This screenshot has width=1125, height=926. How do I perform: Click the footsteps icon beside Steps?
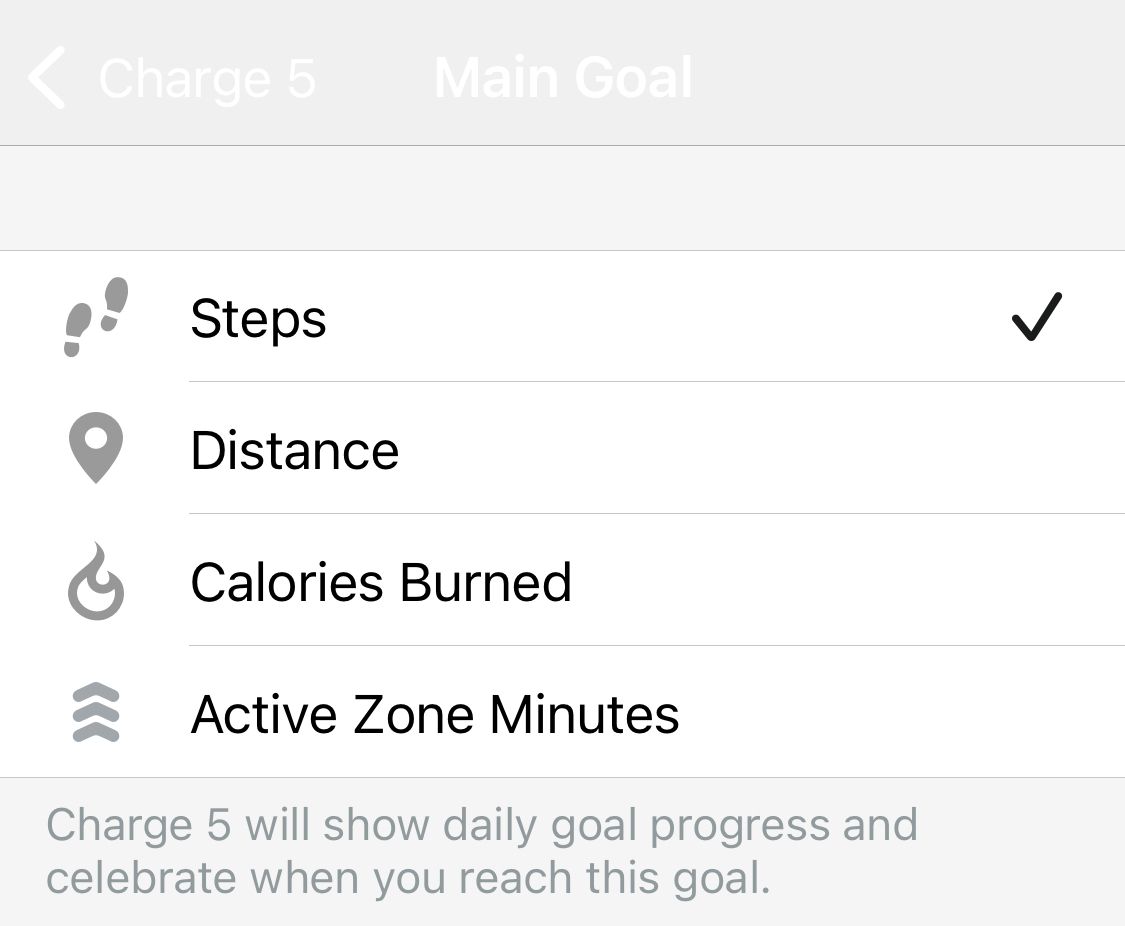pyautogui.click(x=96, y=317)
